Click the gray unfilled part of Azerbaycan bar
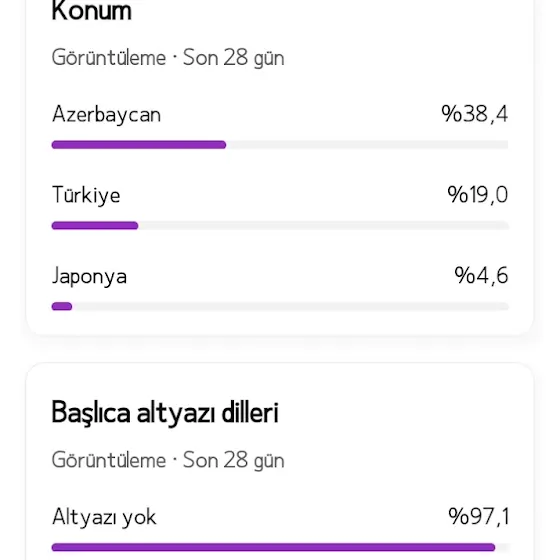The width and height of the screenshot is (560, 560). [368, 145]
